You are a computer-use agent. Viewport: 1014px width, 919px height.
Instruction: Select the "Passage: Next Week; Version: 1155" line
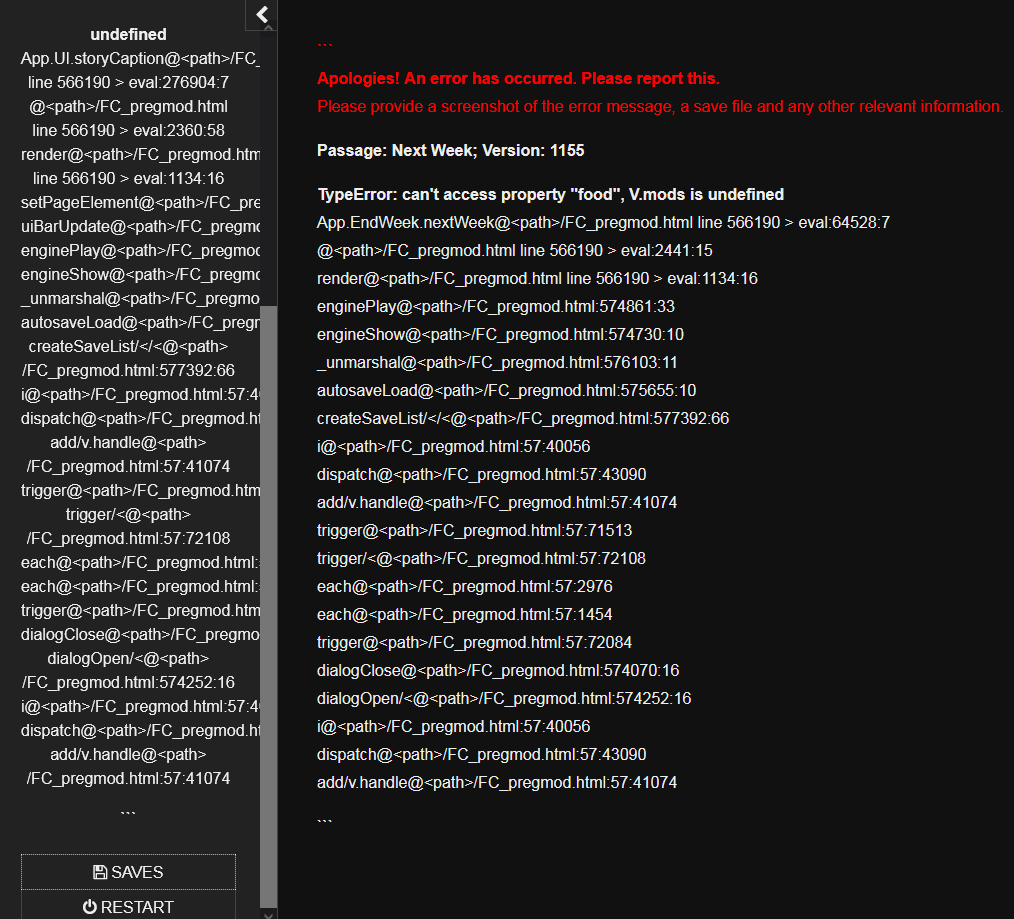point(450,150)
